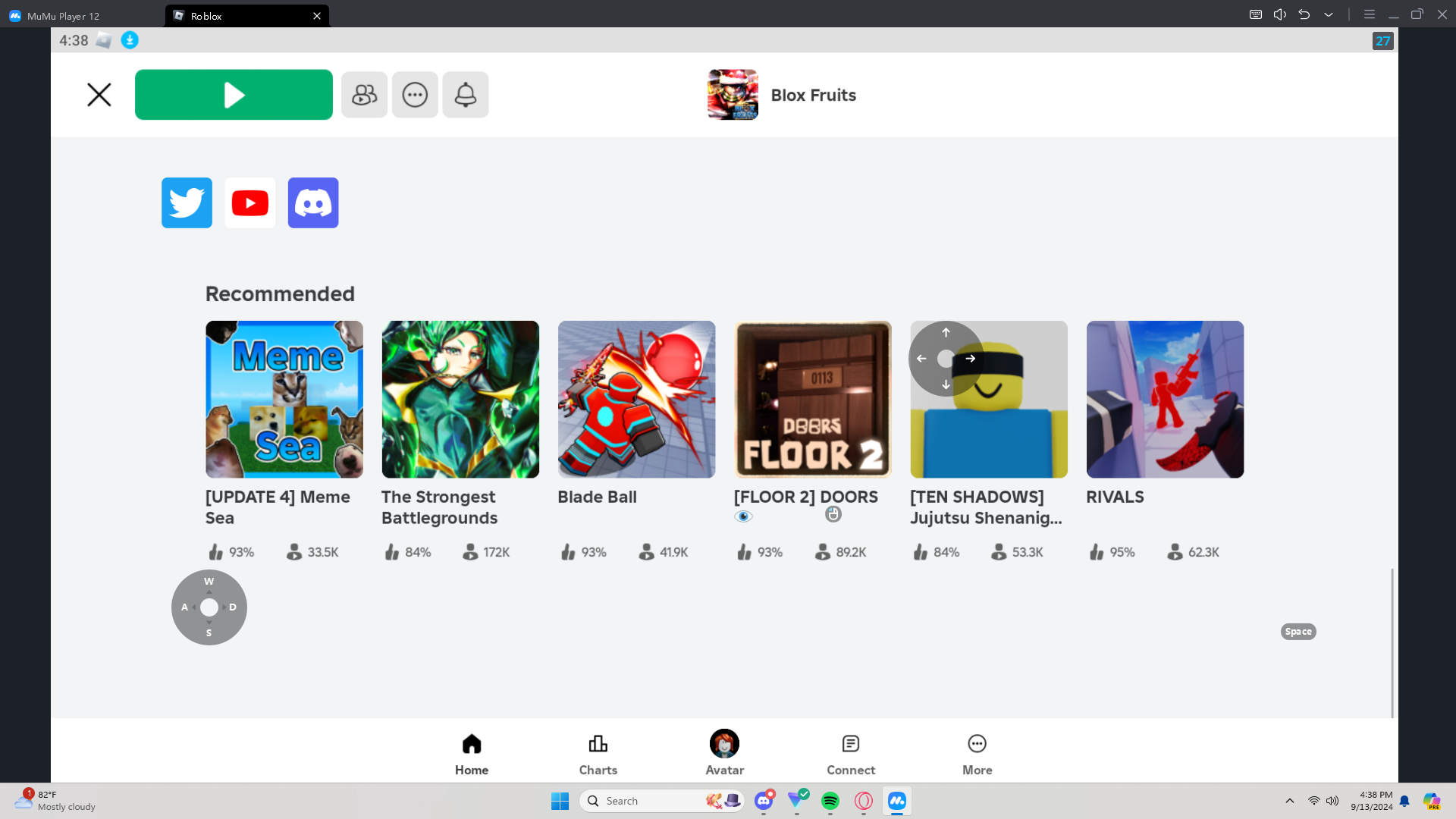Click the 'Blade Ball' title
1456x819 pixels.
pos(598,497)
